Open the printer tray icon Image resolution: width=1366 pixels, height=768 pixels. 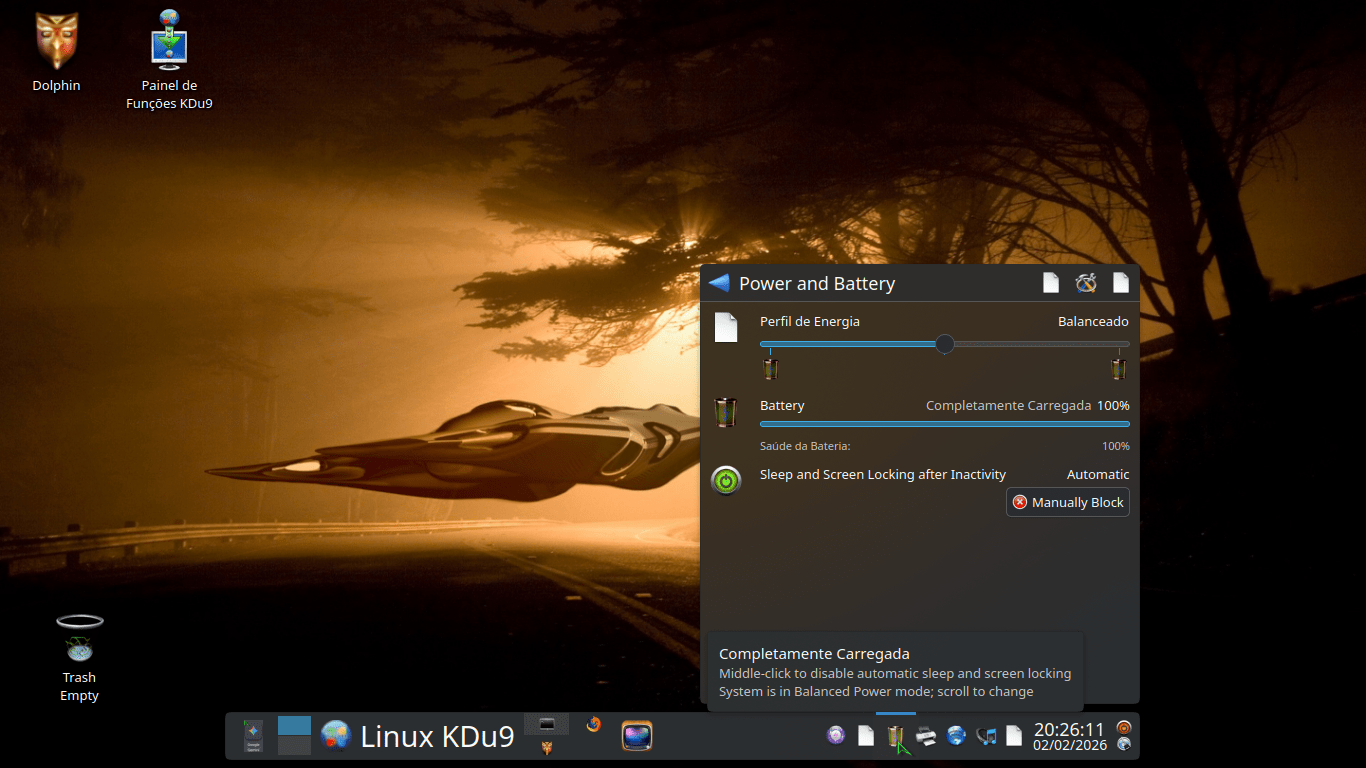(x=926, y=737)
